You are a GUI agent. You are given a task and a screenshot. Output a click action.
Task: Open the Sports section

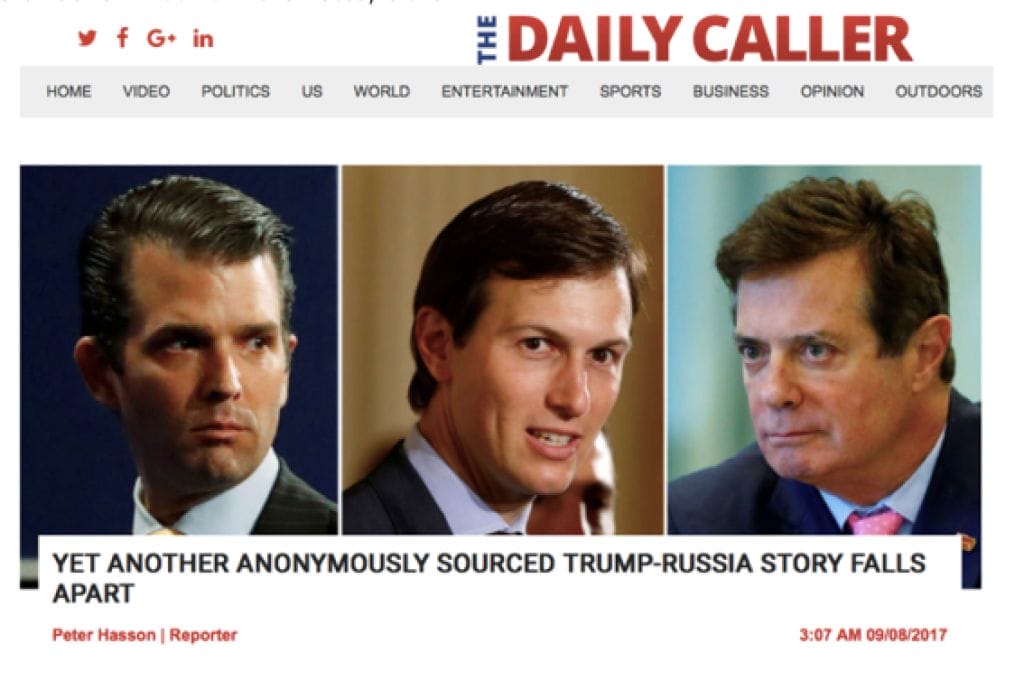pos(630,91)
